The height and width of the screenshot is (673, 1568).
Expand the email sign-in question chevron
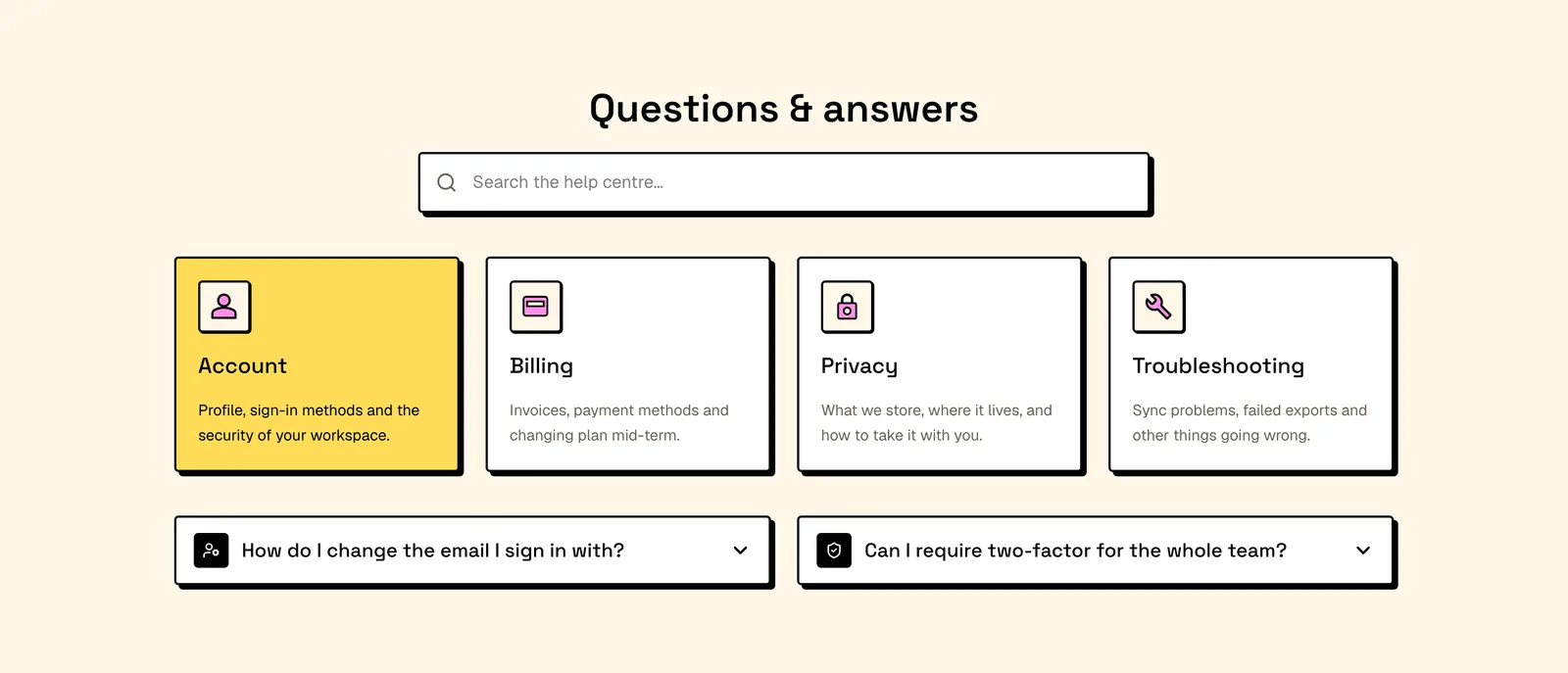pyautogui.click(x=741, y=551)
